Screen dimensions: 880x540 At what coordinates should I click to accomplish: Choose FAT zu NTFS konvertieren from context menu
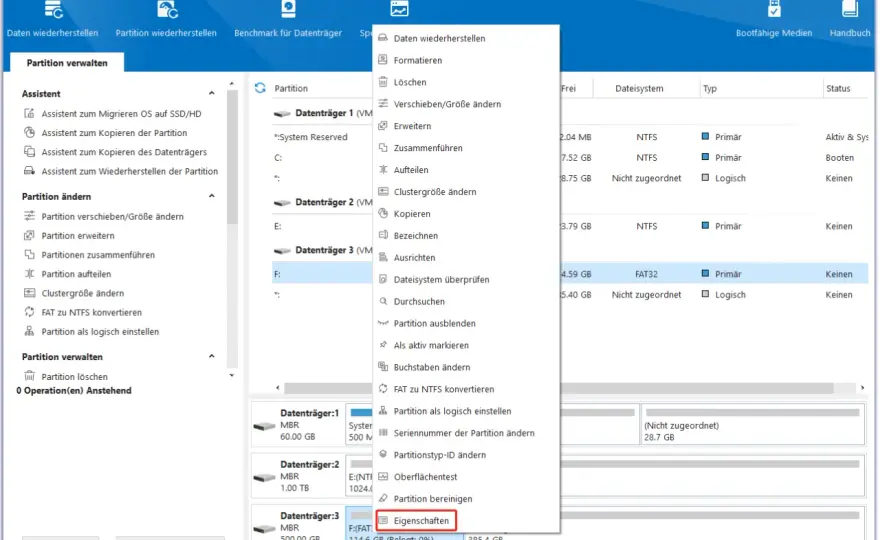466,388
